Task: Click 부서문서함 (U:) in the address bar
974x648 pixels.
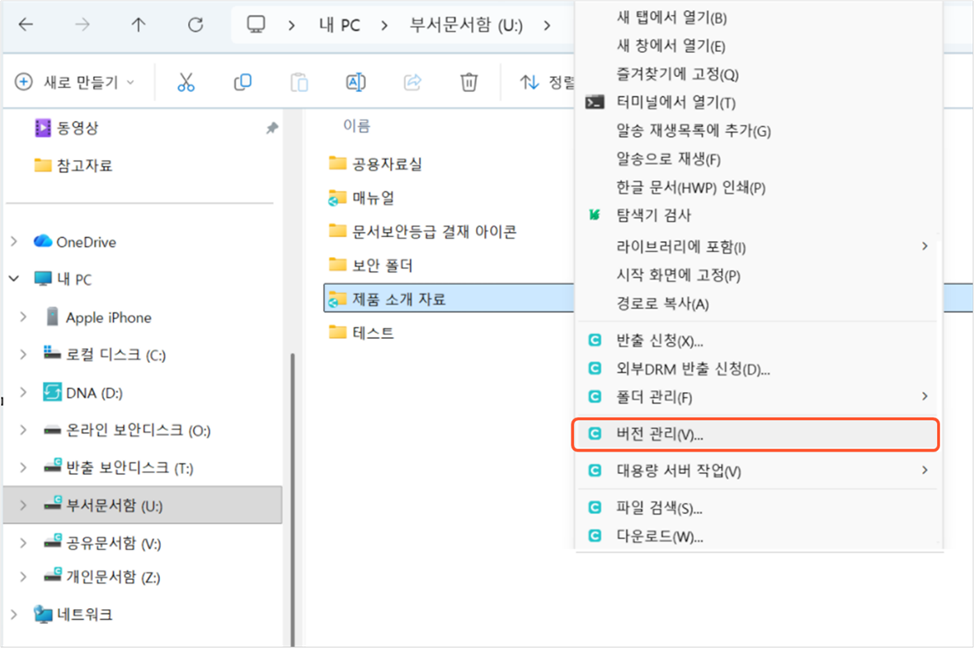Action: pyautogui.click(x=466, y=25)
